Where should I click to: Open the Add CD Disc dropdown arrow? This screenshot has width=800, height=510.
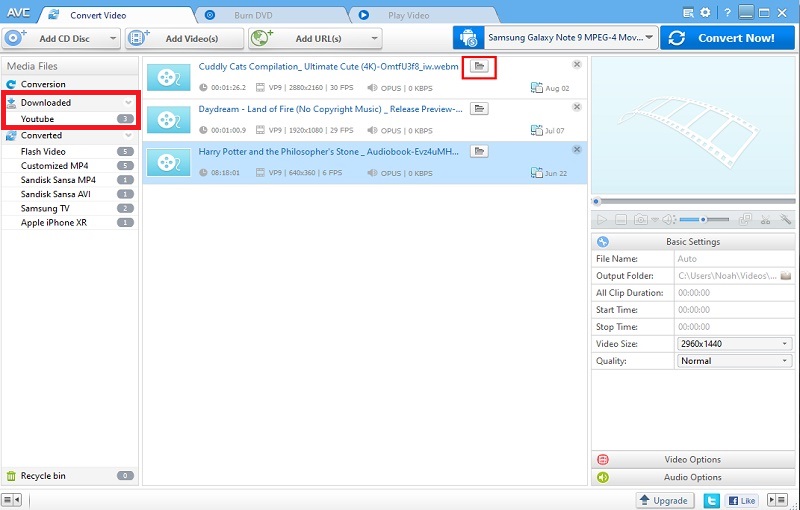[113, 39]
